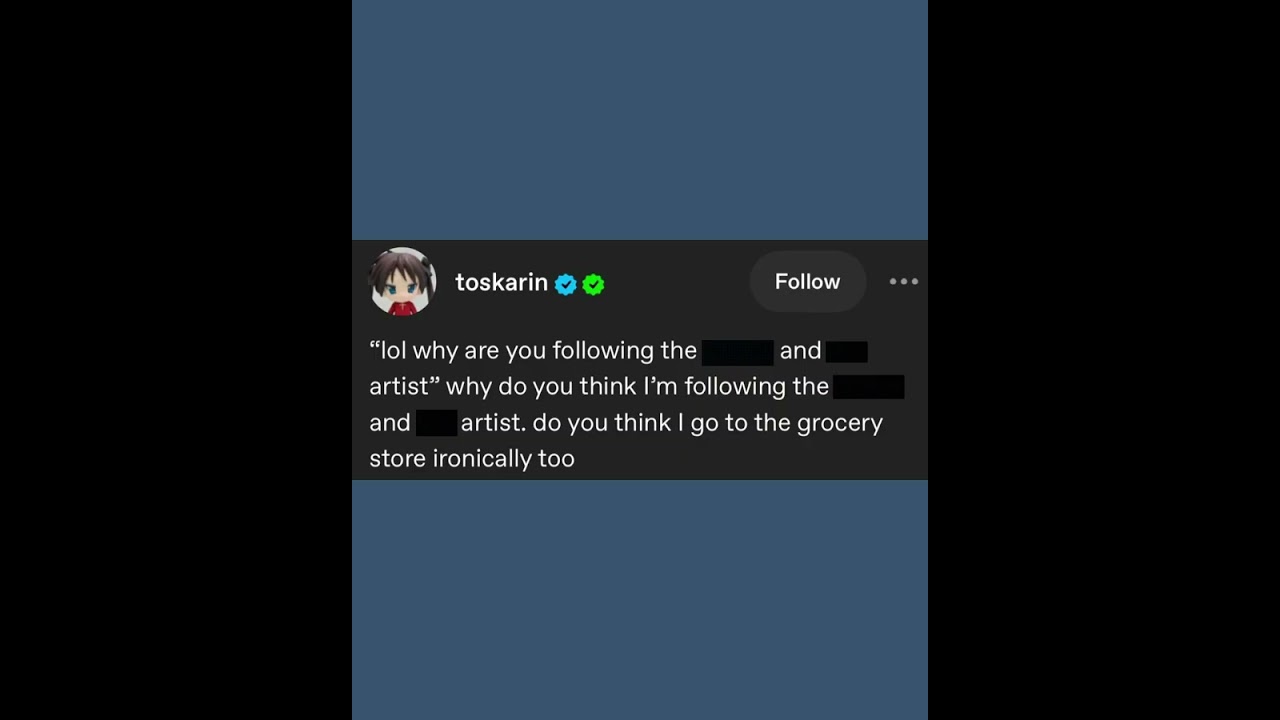Image resolution: width=1280 pixels, height=720 pixels.
Task: Click the censored block before "artist." on third line
Action: (436, 423)
